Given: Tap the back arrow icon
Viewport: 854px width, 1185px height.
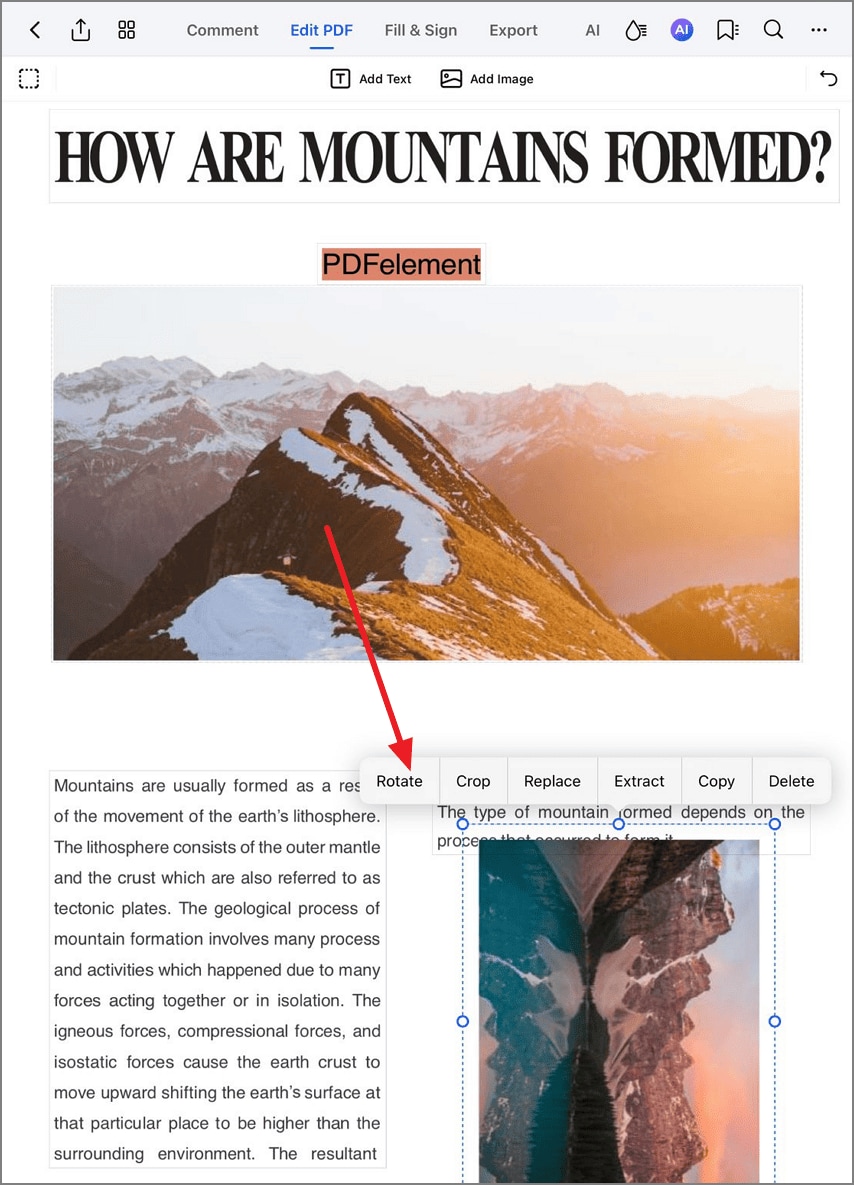Looking at the screenshot, I should click(x=35, y=30).
